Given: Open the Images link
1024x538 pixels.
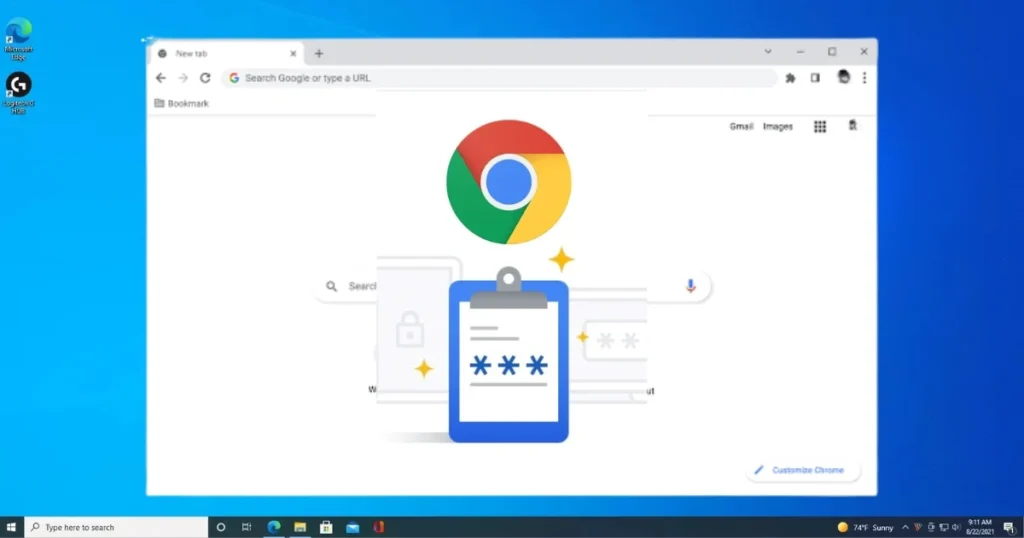Looking at the screenshot, I should pyautogui.click(x=778, y=127).
